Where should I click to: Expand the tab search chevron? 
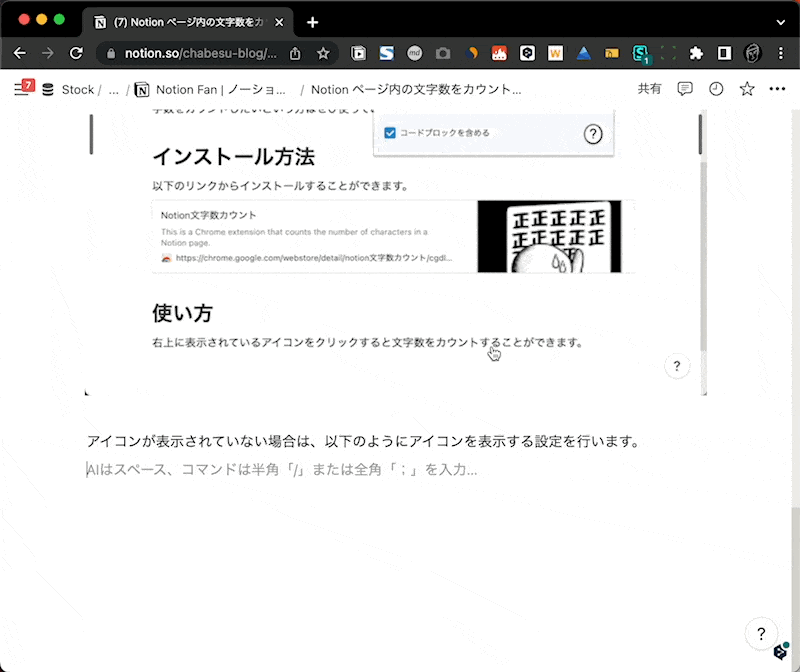click(780, 22)
